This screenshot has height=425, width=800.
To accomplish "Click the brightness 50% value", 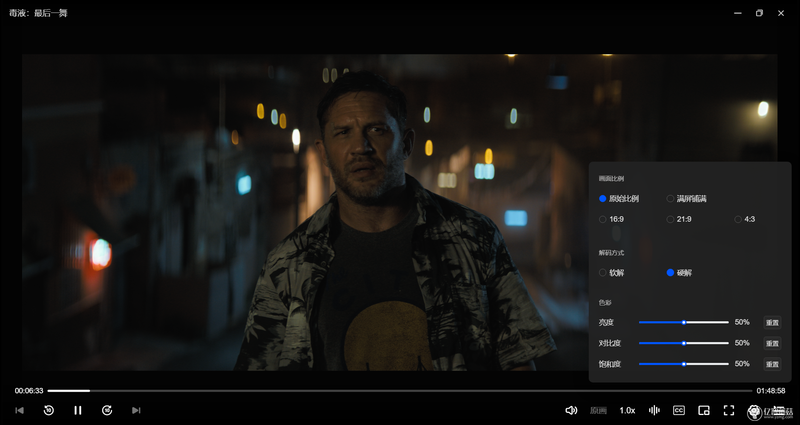I will [742, 322].
